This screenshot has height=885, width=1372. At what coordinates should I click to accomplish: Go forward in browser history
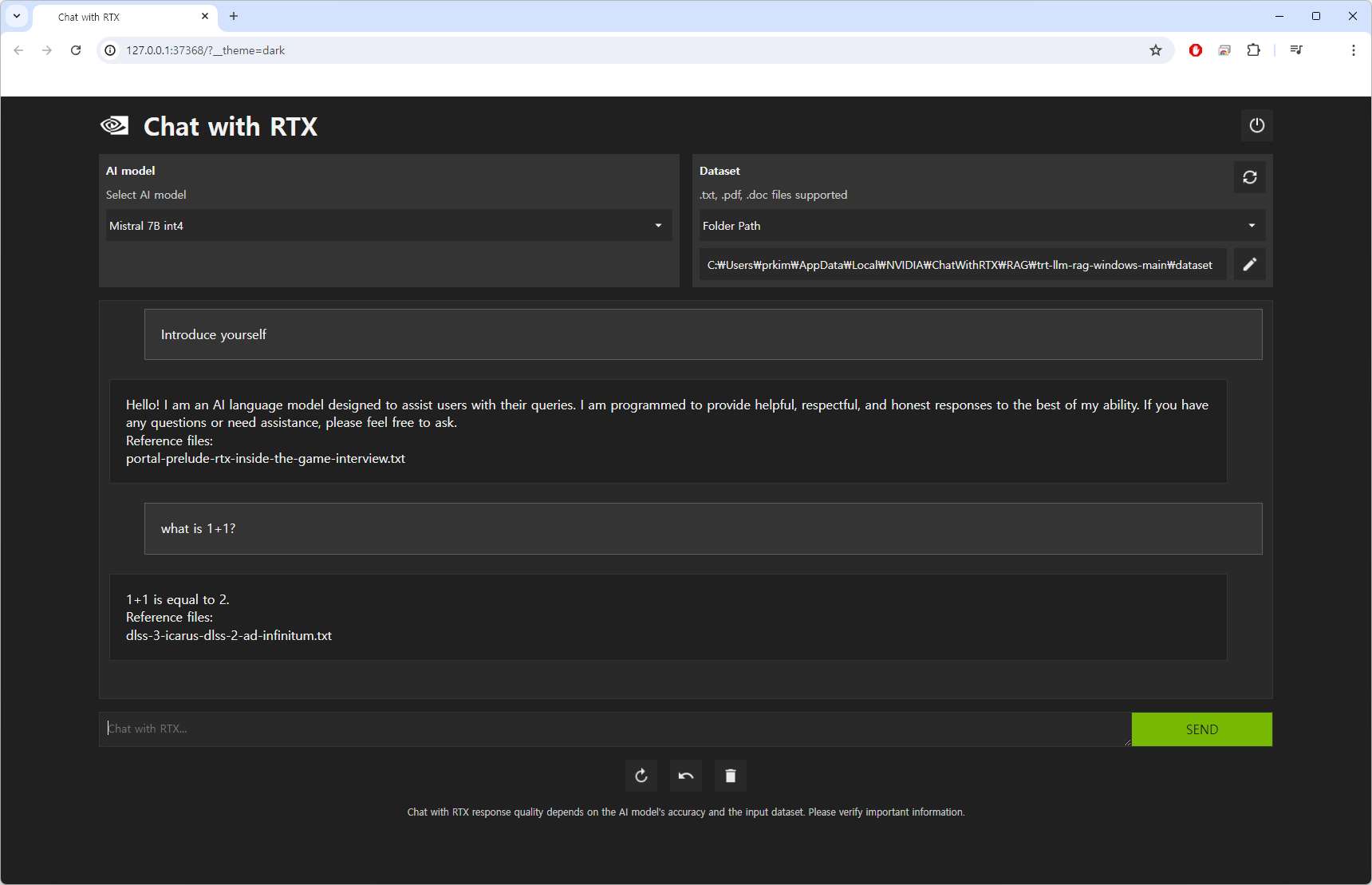pos(47,50)
